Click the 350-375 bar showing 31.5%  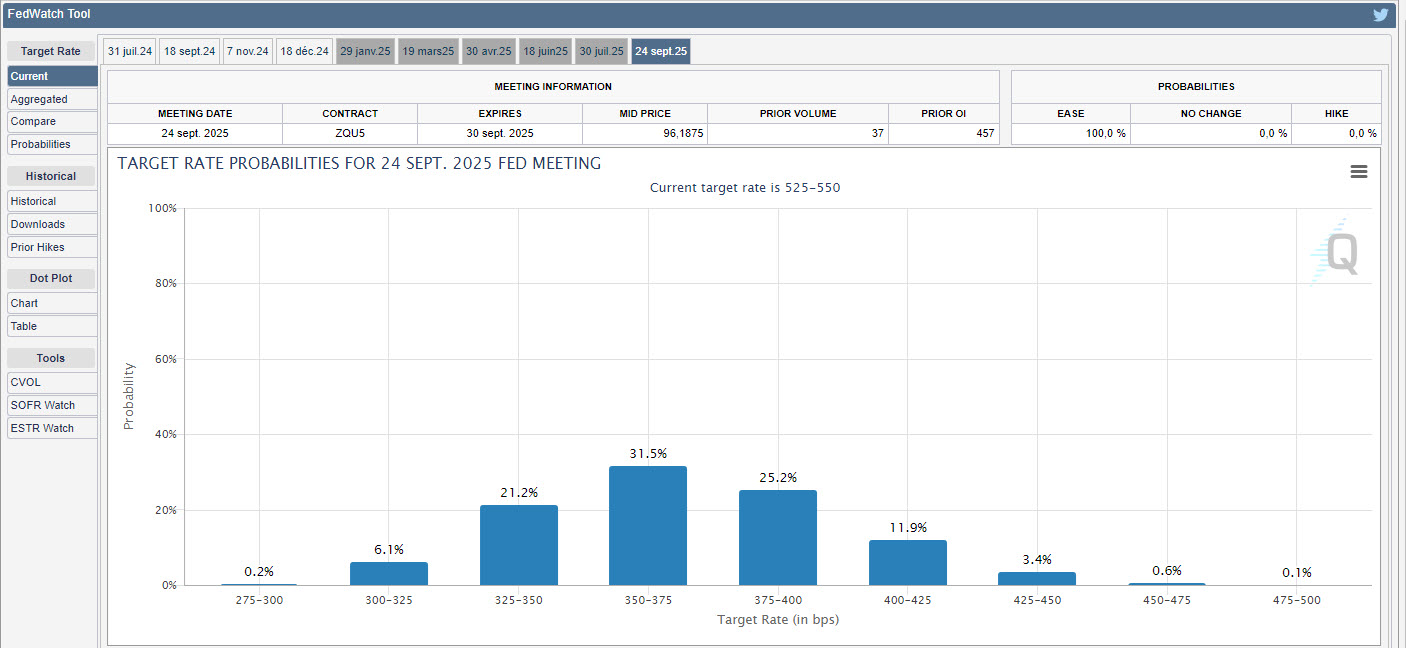pyautogui.click(x=648, y=526)
